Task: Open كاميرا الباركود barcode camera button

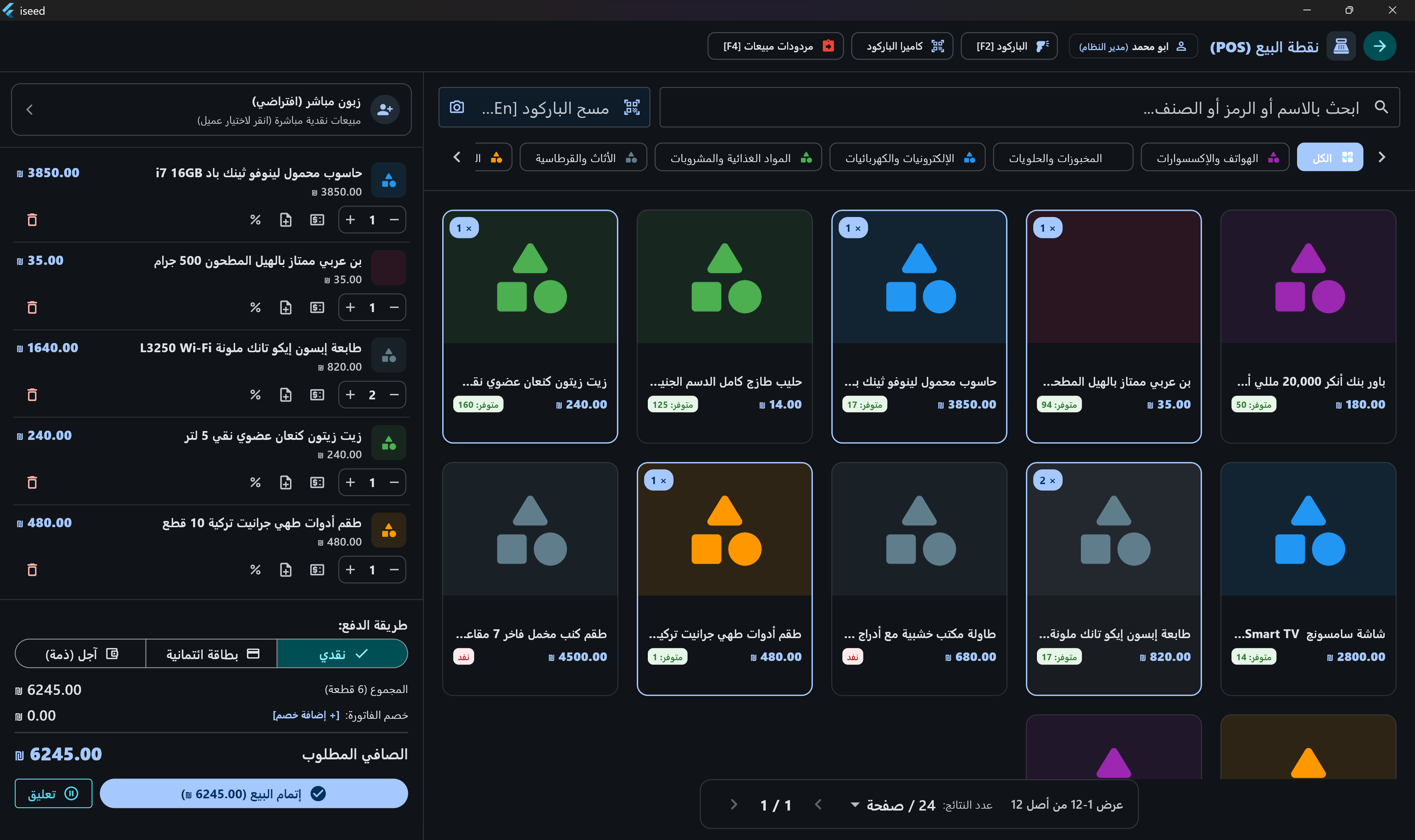Action: [902, 46]
